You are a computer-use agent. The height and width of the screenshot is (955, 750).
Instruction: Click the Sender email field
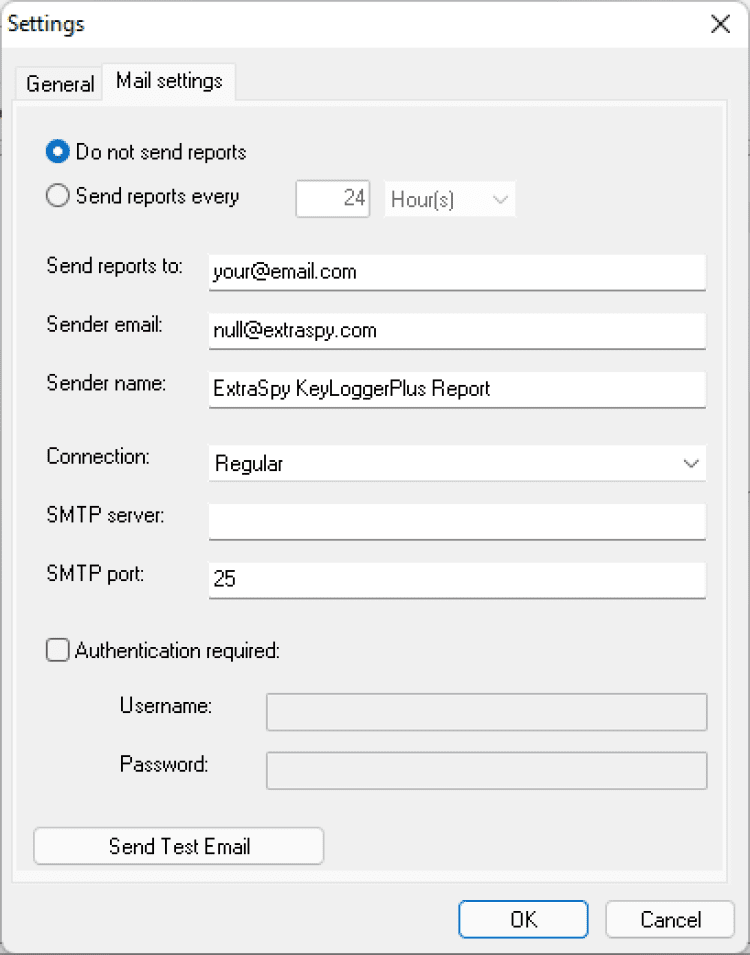coord(457,330)
